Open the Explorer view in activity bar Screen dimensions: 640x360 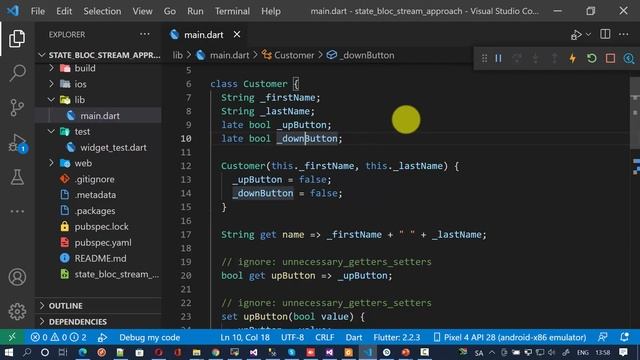tap(17, 38)
